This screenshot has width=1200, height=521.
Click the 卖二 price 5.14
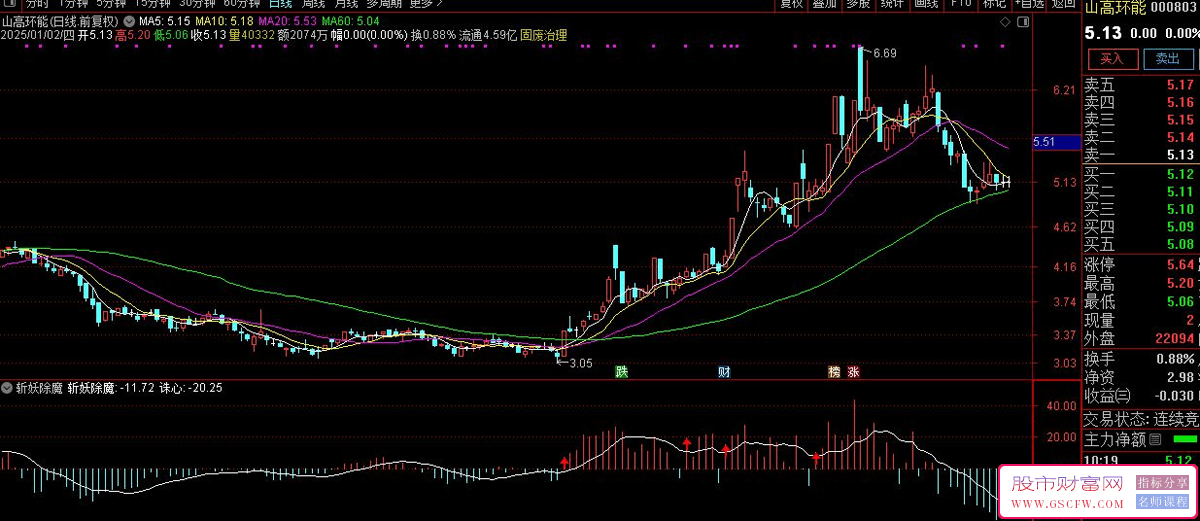pyautogui.click(x=1180, y=137)
